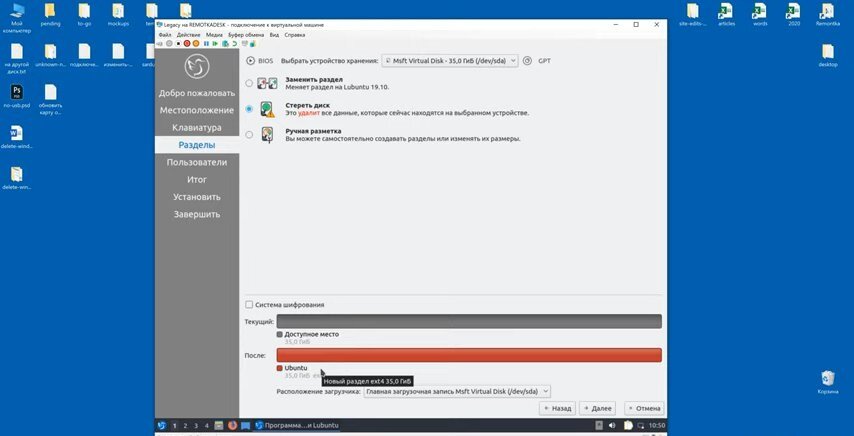The image size is (854, 436).
Task: Click the show desktop icon in Lubuntu panel
Action: click(x=246, y=426)
